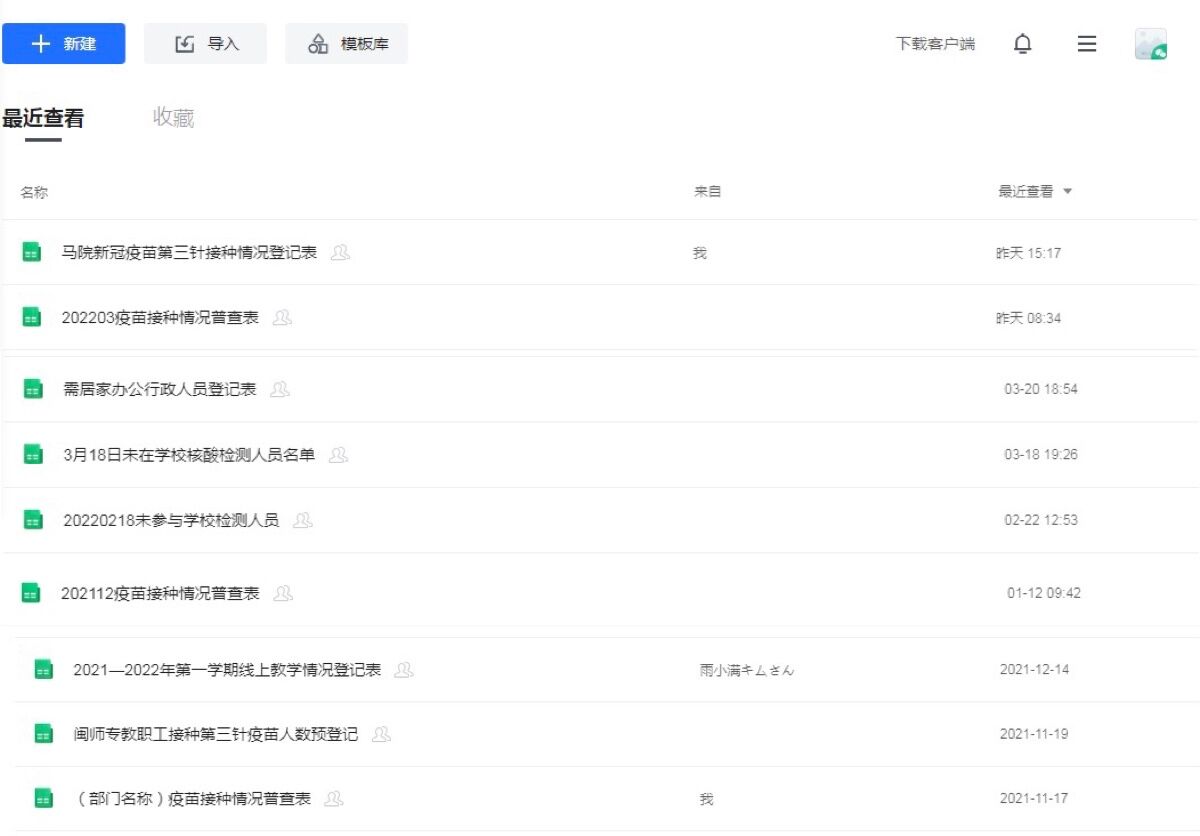Viewport: 1200px width, 836px height.
Task: Open the （部门名称）疫苗接种情况普查表 file
Action: coord(194,799)
